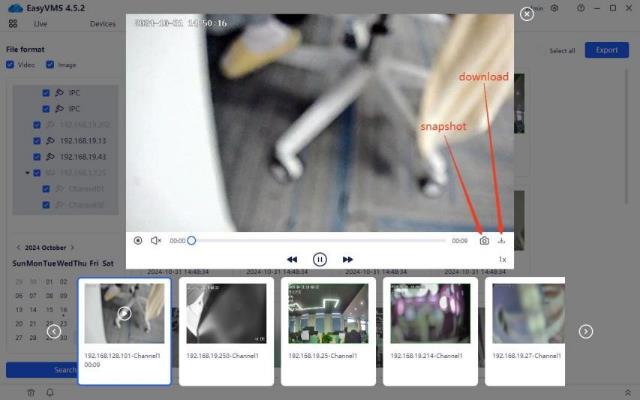Uncheck the Image file format checkbox
Image resolution: width=640 pixels, height=400 pixels.
(50, 65)
